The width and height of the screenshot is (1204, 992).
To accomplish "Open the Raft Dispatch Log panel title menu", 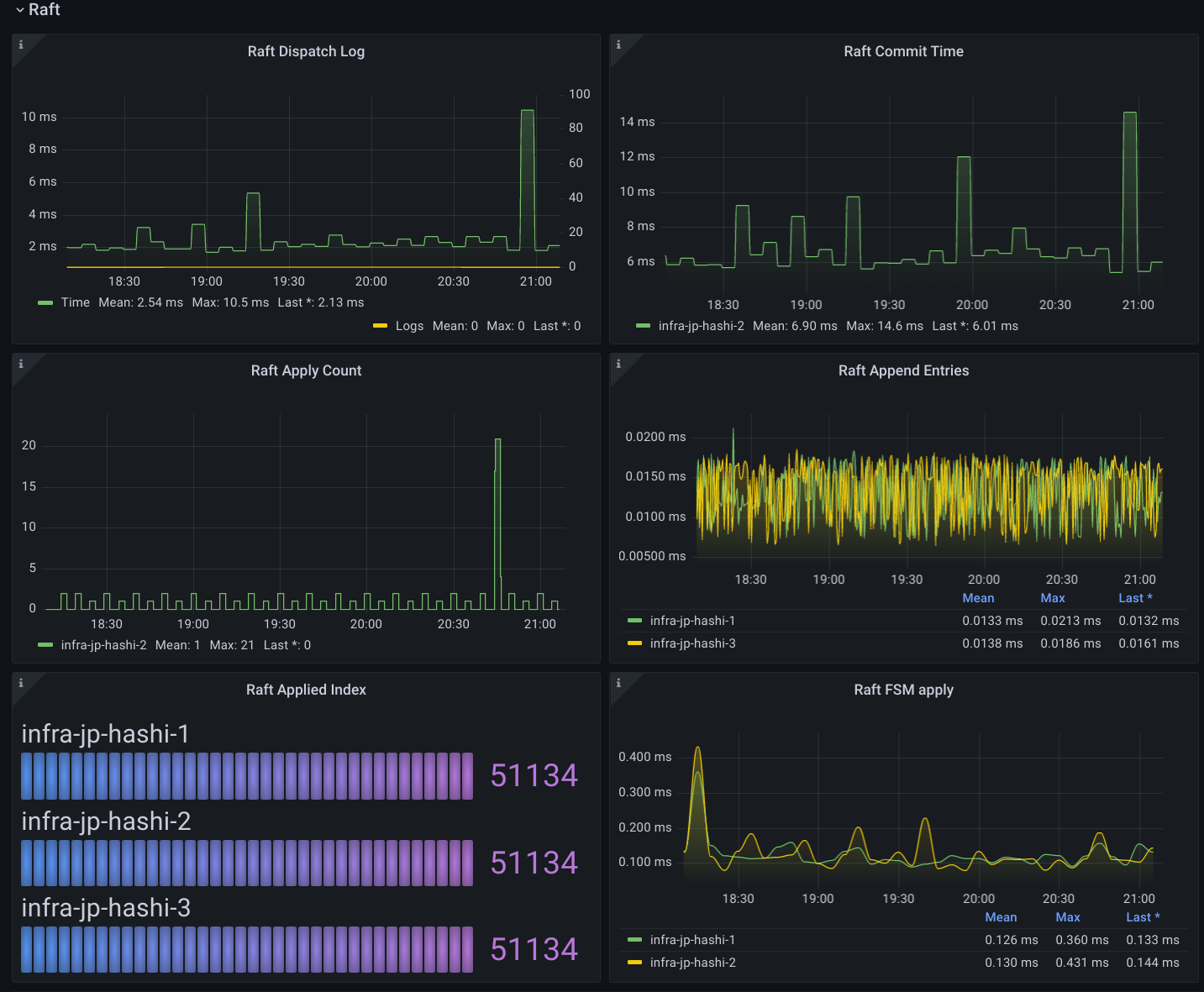I will [306, 51].
